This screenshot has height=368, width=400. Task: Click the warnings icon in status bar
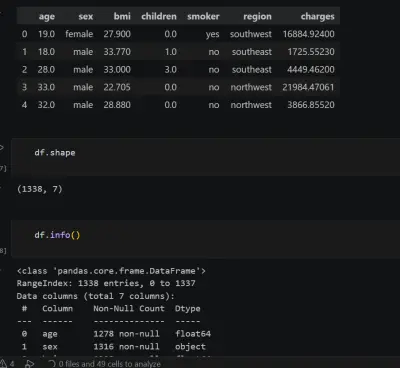click(x=3, y=364)
